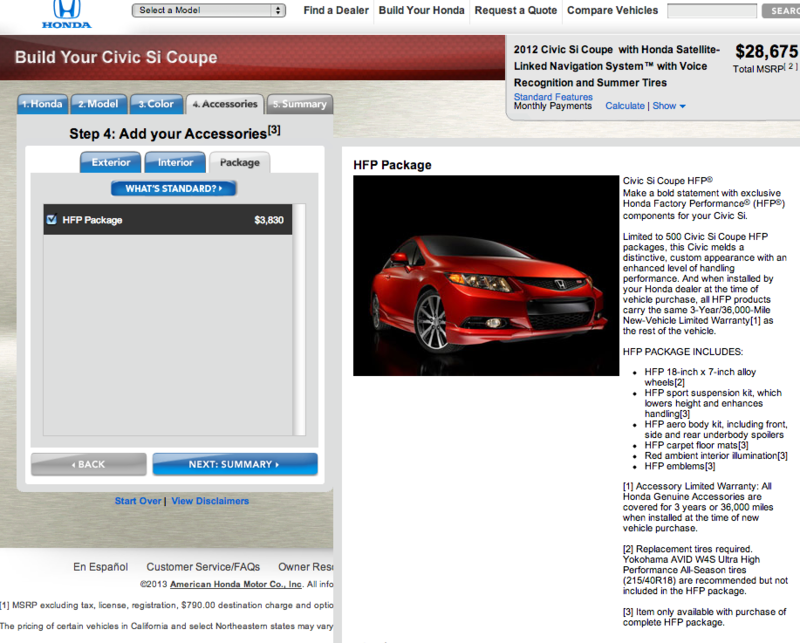Open the Standard Features link
This screenshot has width=800, height=643.
552,97
